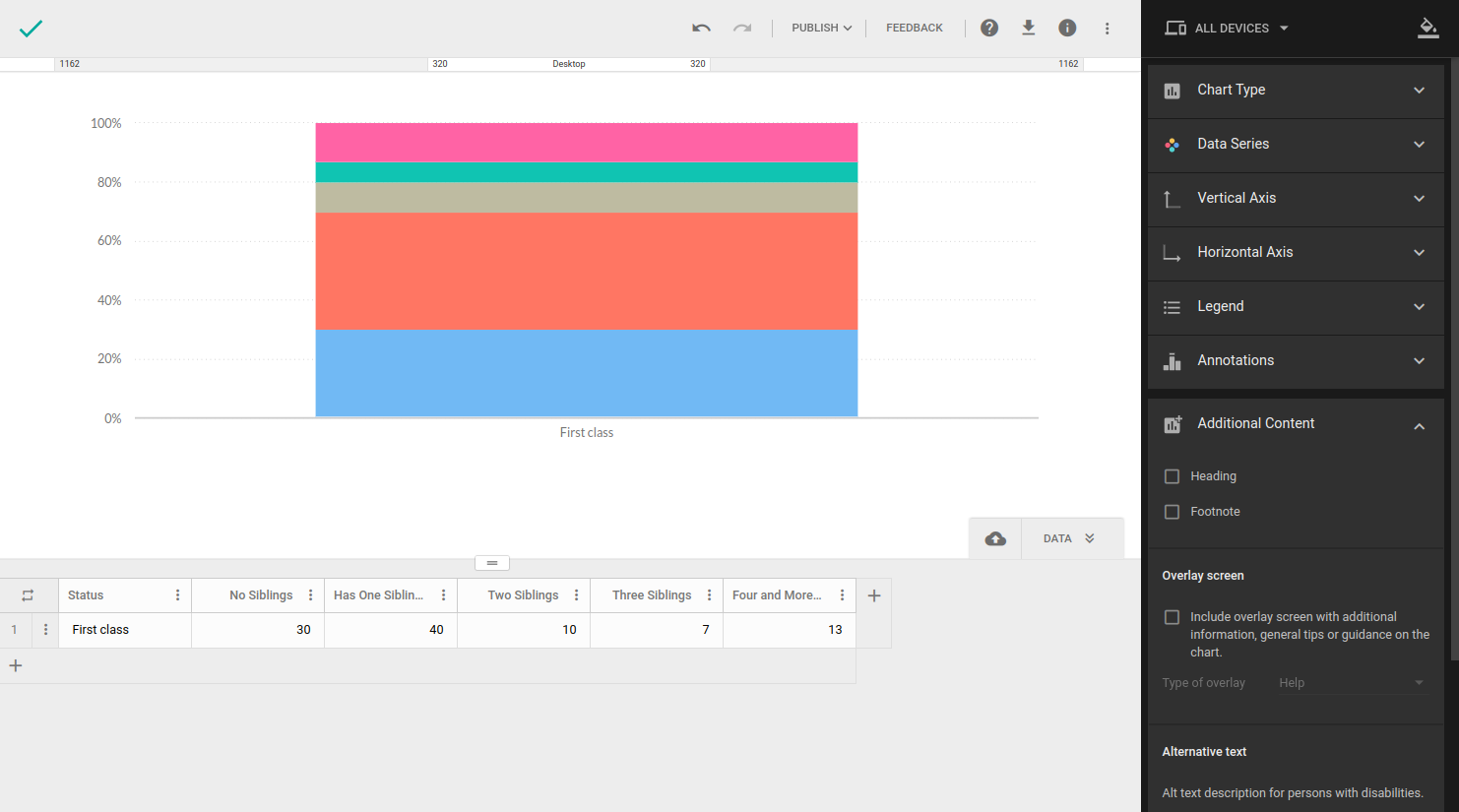Viewport: 1459px width, 812px height.
Task: Select the cell with value 40
Action: pyautogui.click(x=391, y=630)
